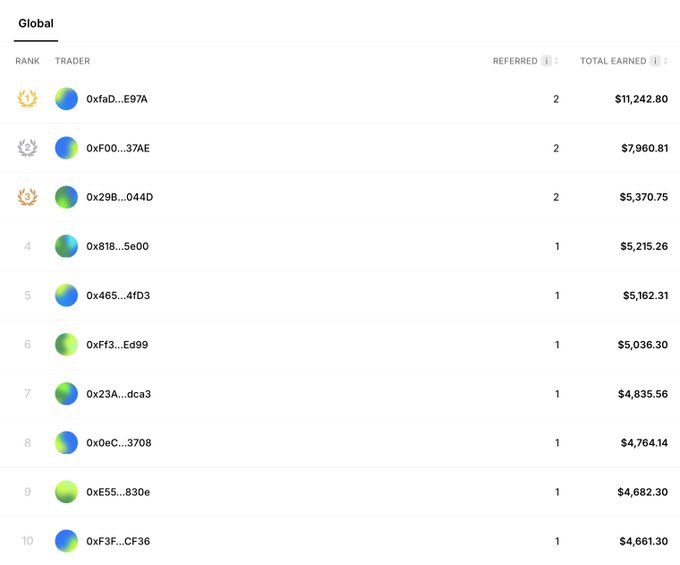Open avatar of trader 0xF00...37AE
The width and height of the screenshot is (680, 565).
pyautogui.click(x=66, y=148)
